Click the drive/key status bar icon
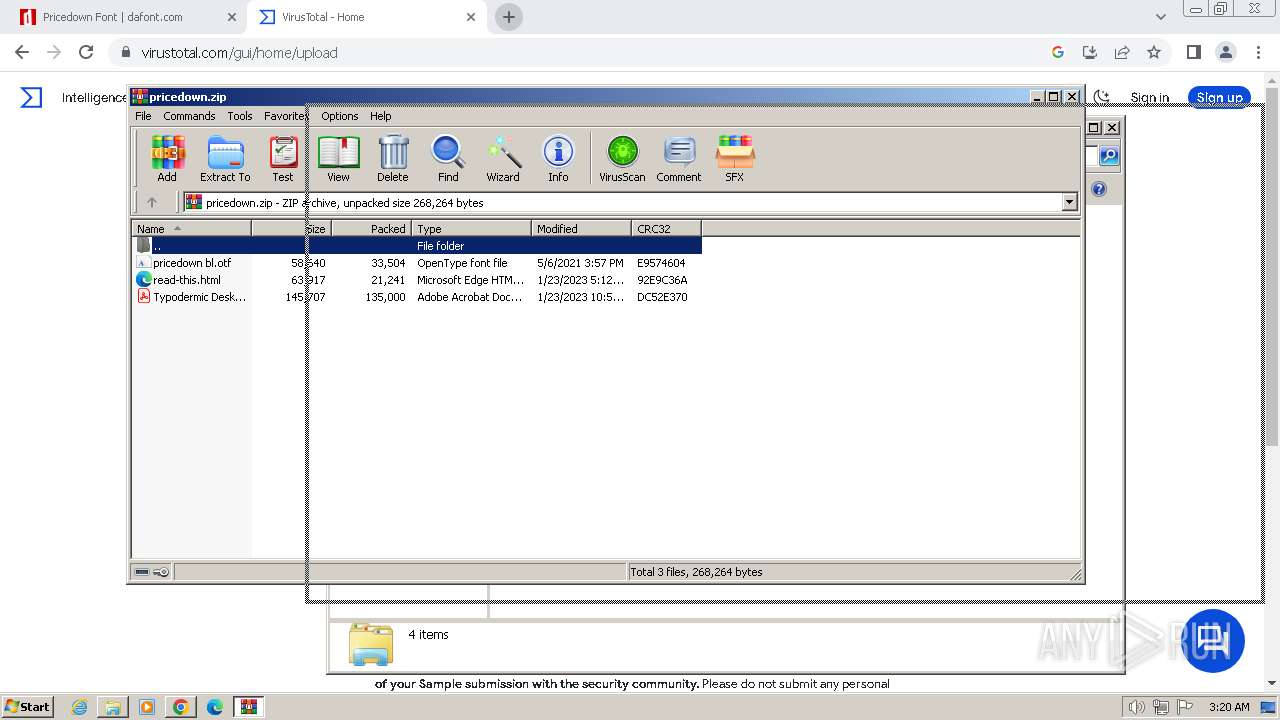This screenshot has width=1280, height=720. click(x=152, y=572)
